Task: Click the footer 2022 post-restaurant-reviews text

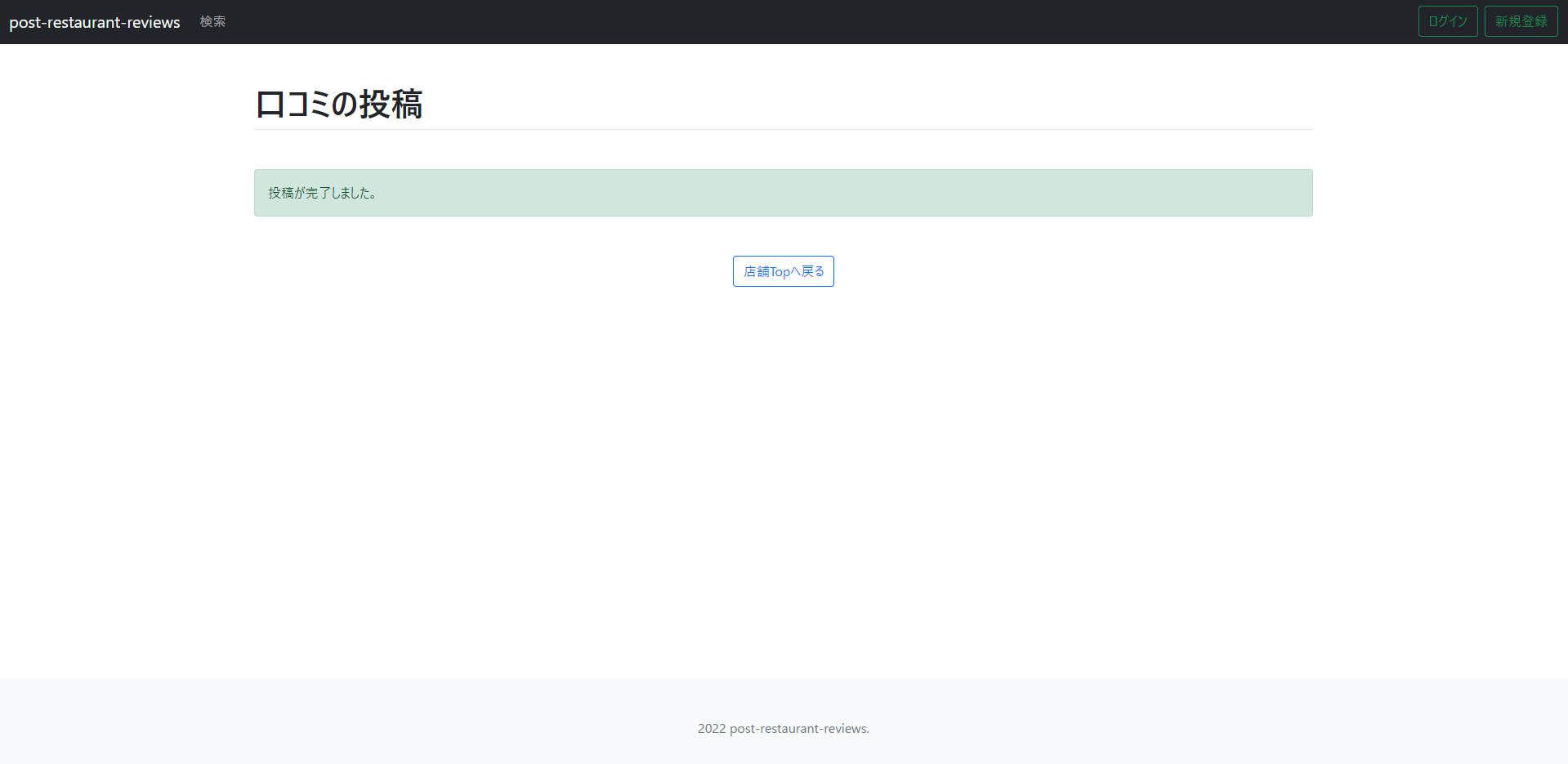Action: tap(783, 728)
